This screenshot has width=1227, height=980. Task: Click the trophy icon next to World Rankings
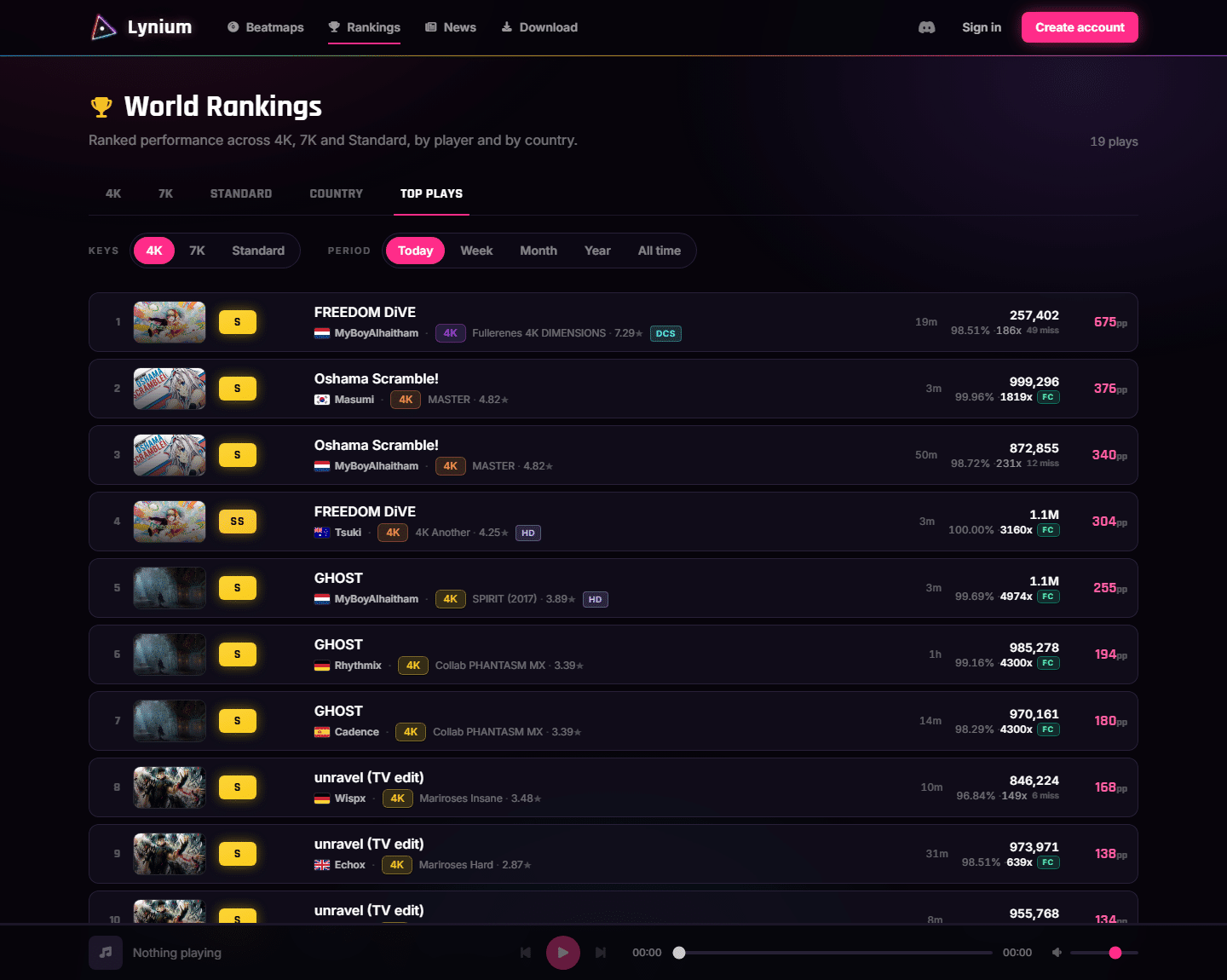coord(101,107)
